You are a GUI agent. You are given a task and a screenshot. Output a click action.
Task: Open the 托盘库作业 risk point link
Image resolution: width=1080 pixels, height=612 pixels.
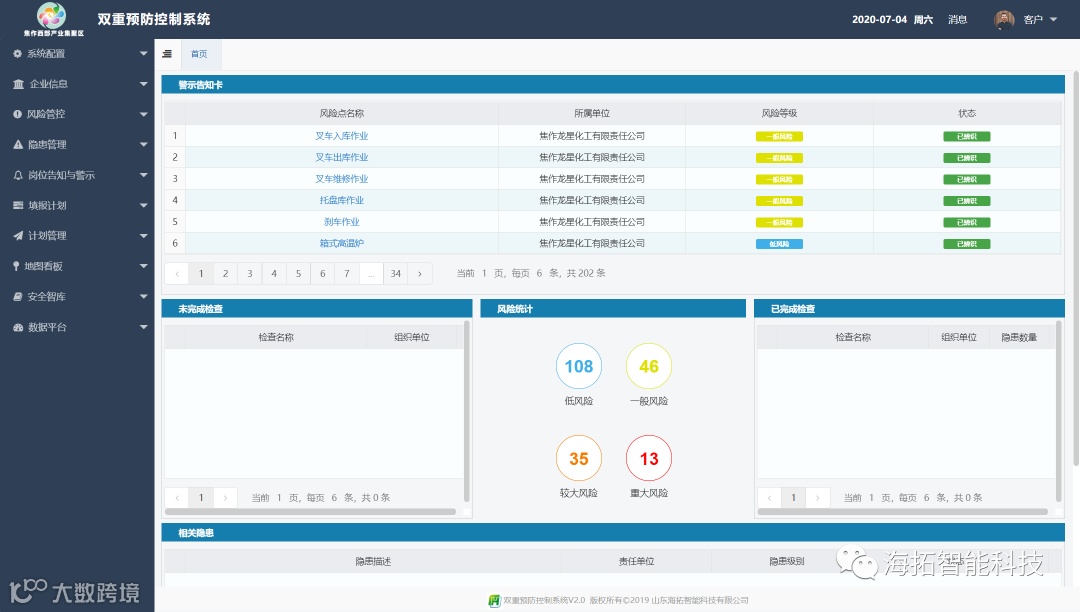pos(342,200)
